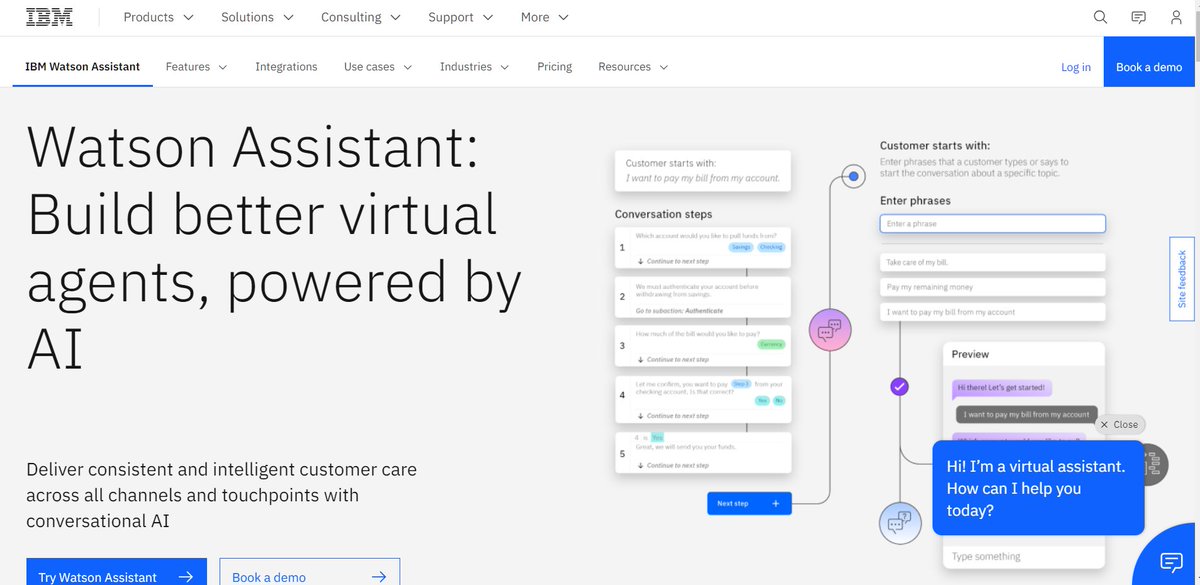Select the IBM Watson Assistant tab

point(83,67)
